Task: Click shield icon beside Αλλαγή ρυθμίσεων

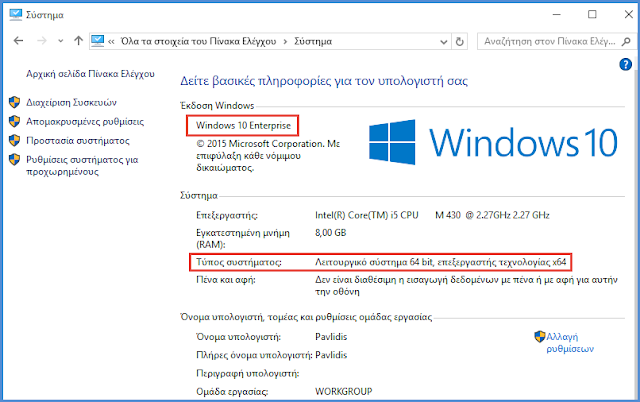Action: pos(540,337)
